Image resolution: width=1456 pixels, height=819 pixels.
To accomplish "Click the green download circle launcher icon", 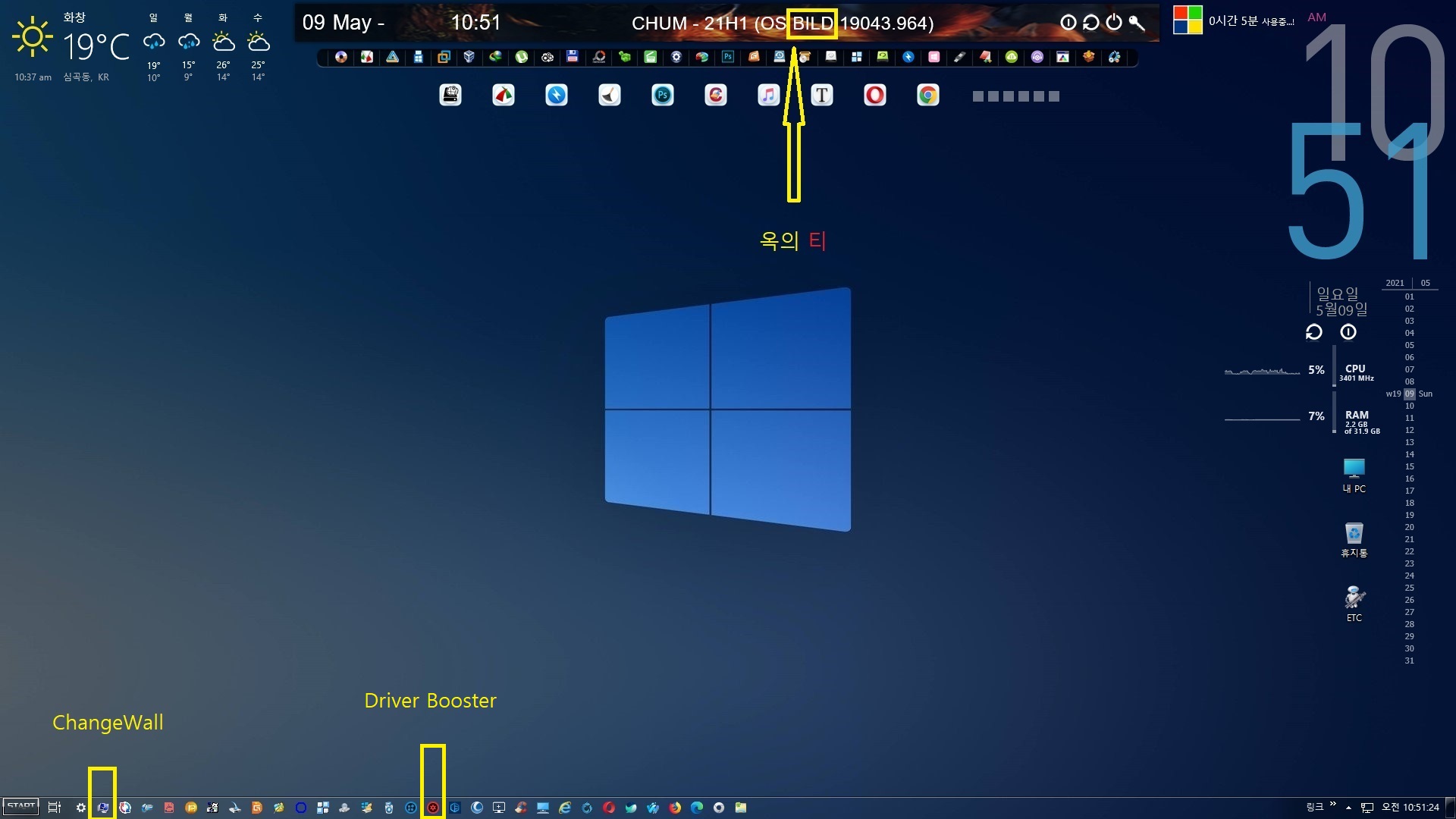I will [x=1012, y=57].
